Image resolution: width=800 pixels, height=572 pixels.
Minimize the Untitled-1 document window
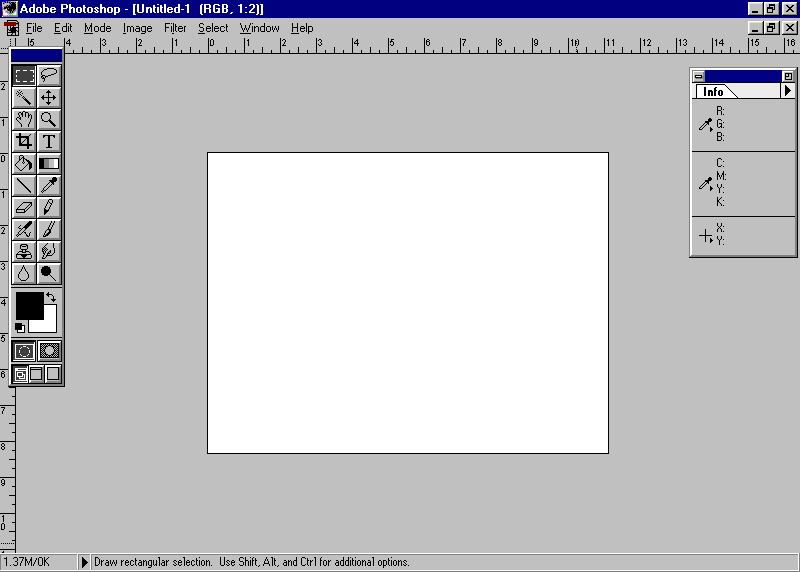point(756,28)
